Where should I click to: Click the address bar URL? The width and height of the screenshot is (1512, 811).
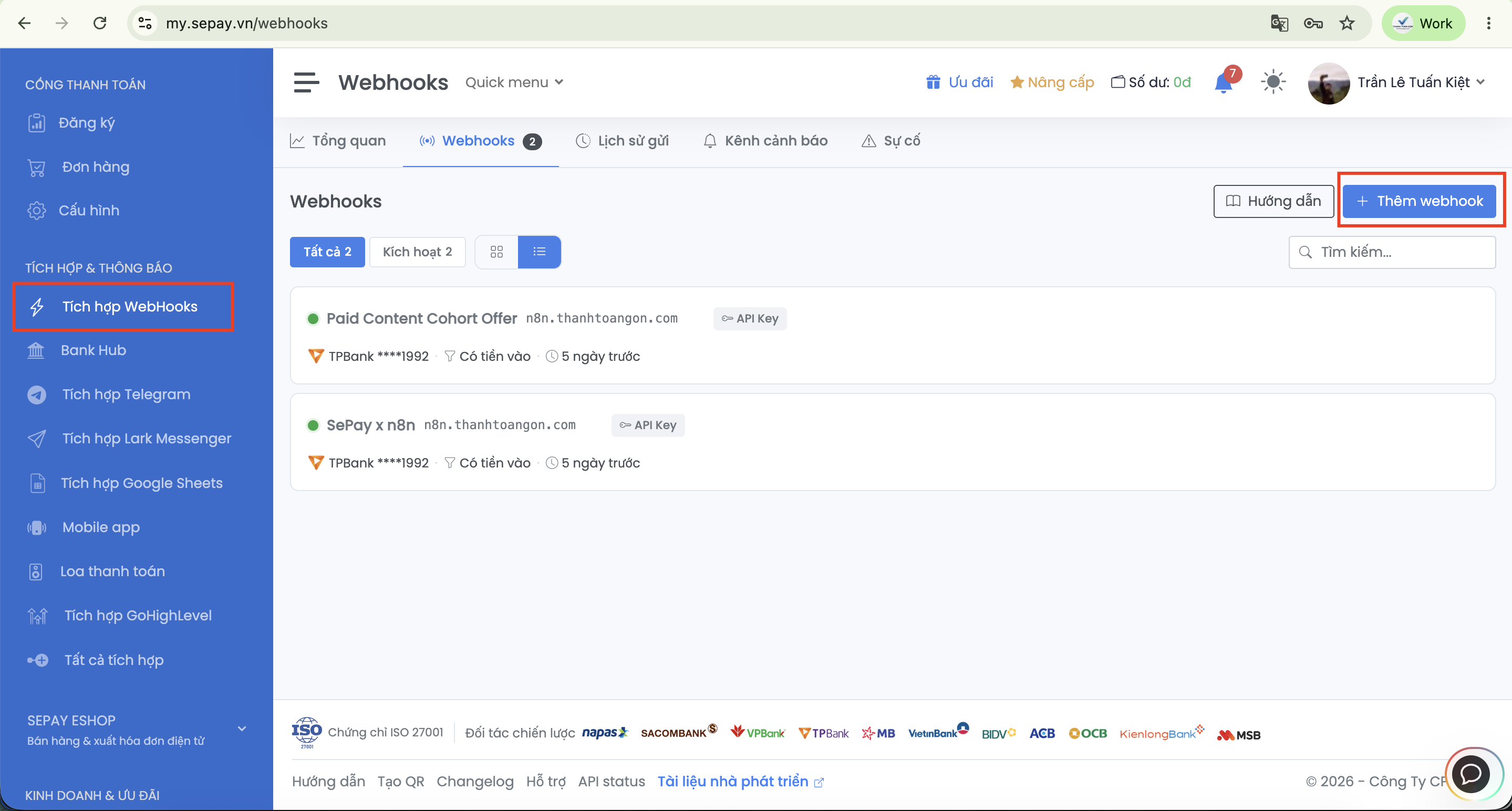click(x=246, y=24)
